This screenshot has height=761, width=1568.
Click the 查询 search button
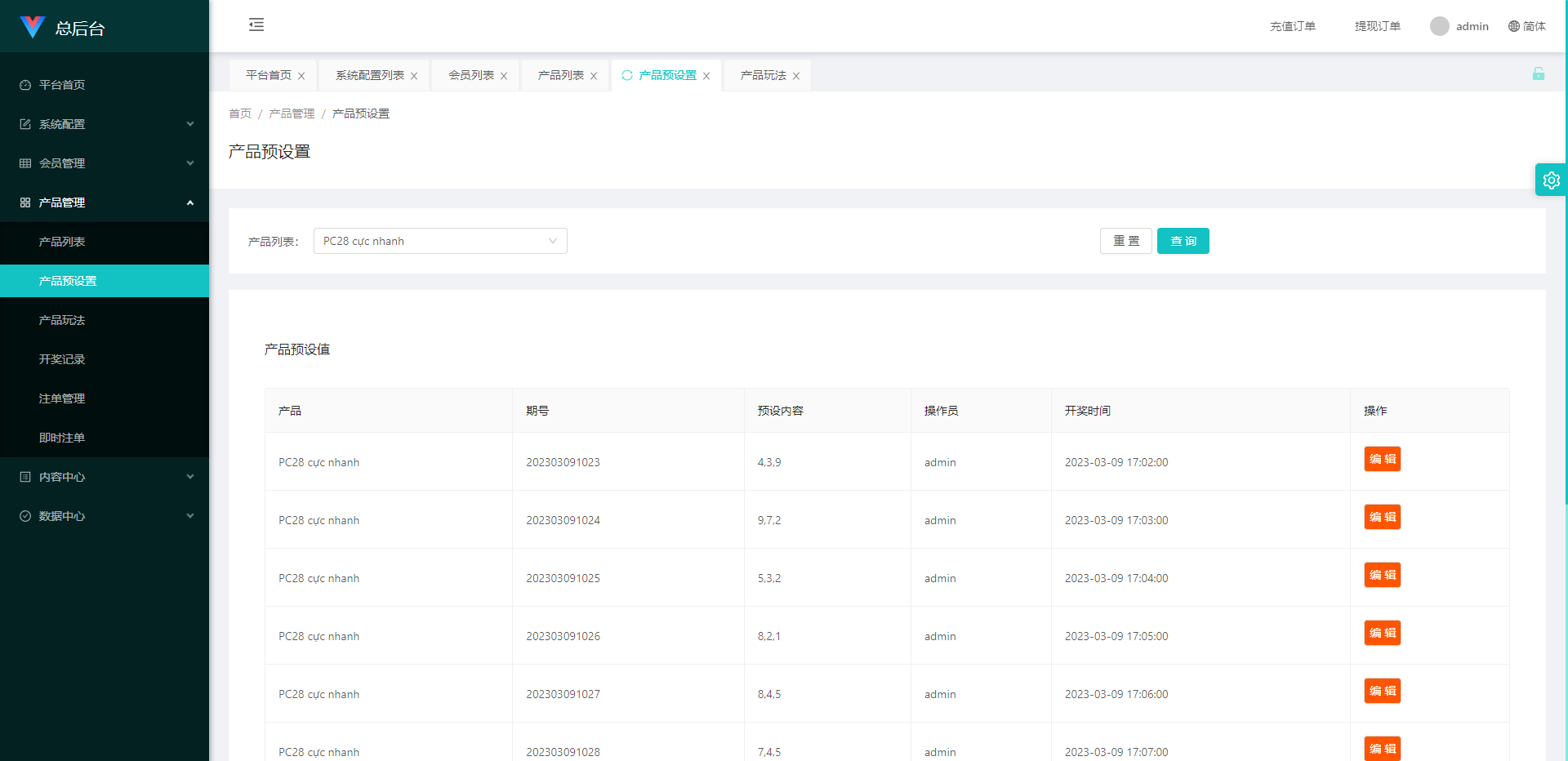[x=1183, y=241]
